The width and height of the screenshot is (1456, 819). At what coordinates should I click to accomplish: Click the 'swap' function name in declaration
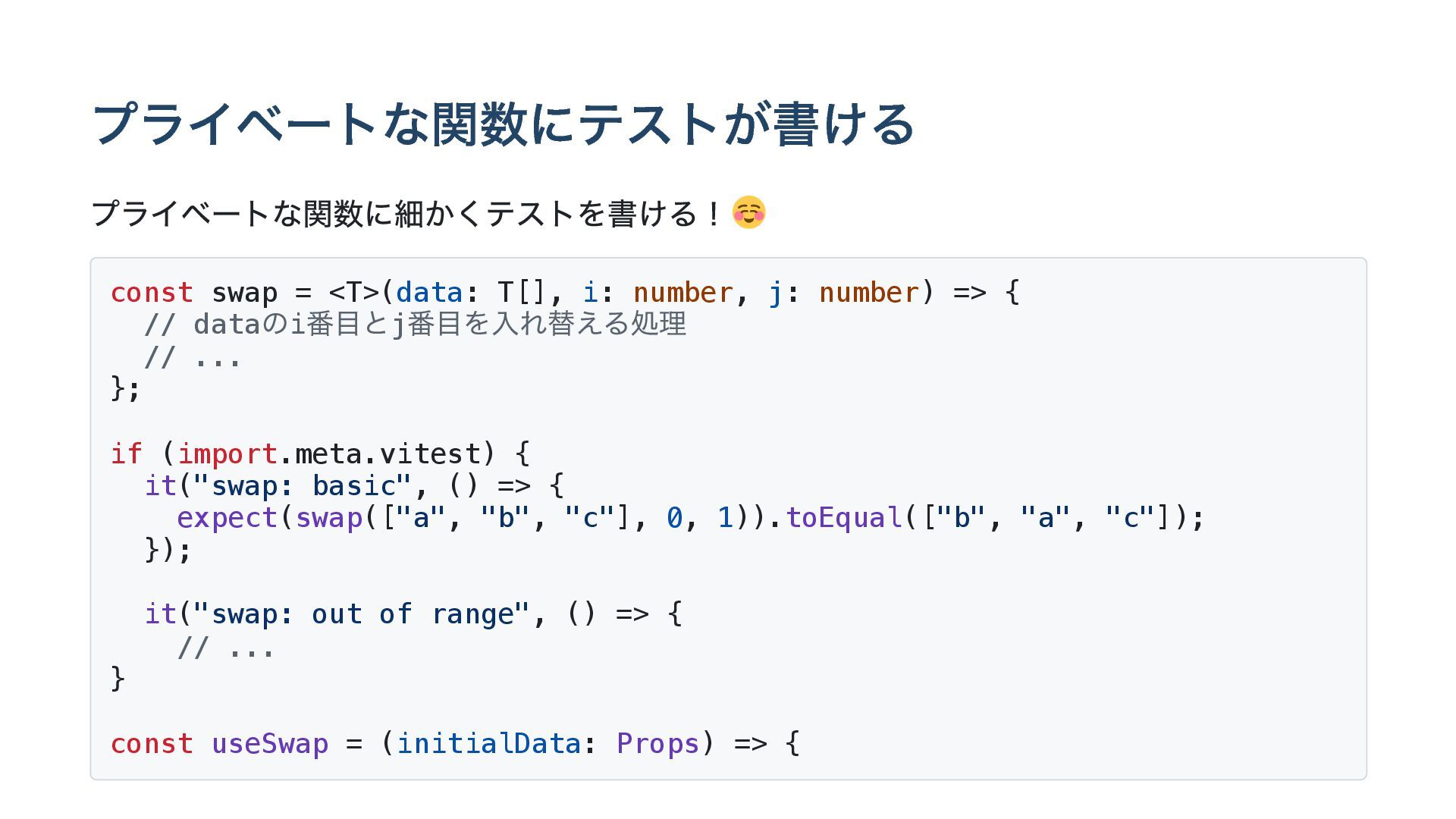(x=244, y=293)
